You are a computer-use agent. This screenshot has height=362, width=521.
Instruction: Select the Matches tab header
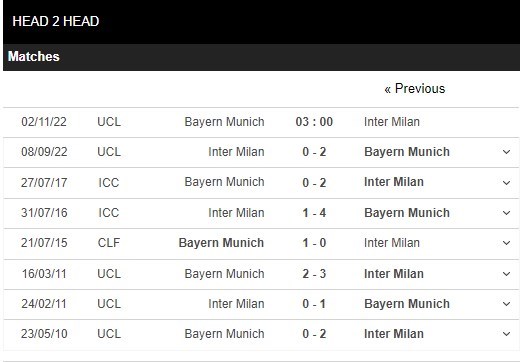pyautogui.click(x=34, y=56)
